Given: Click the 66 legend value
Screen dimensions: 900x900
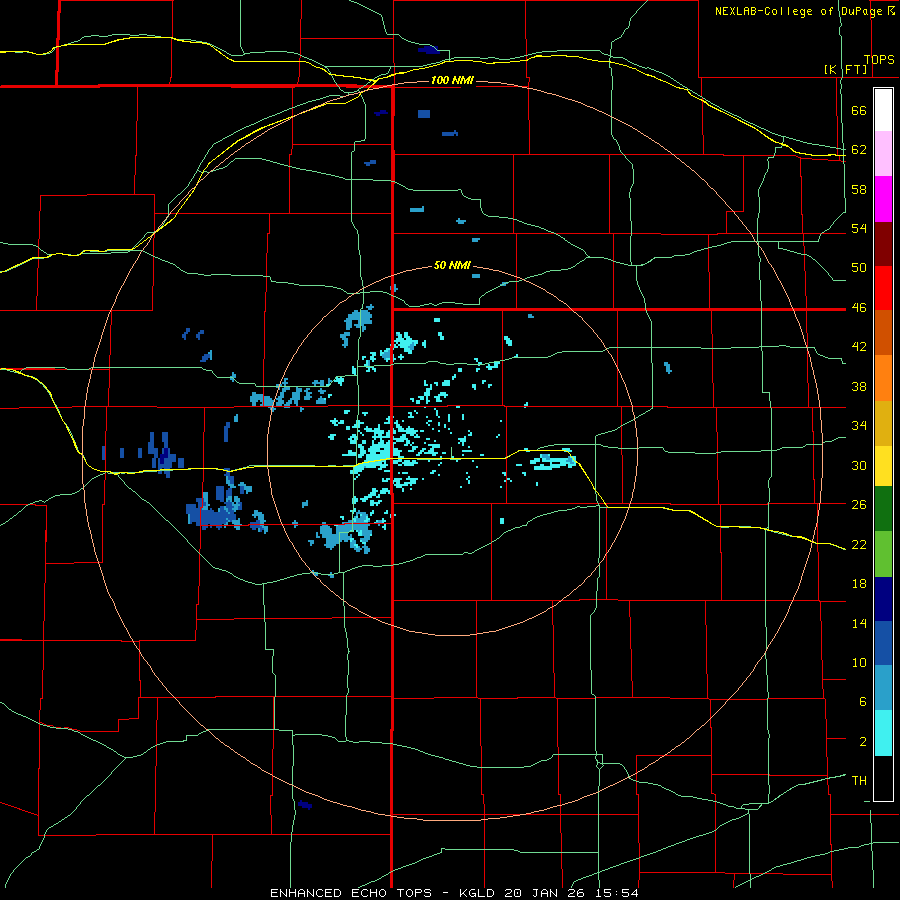Looking at the screenshot, I should tap(859, 110).
